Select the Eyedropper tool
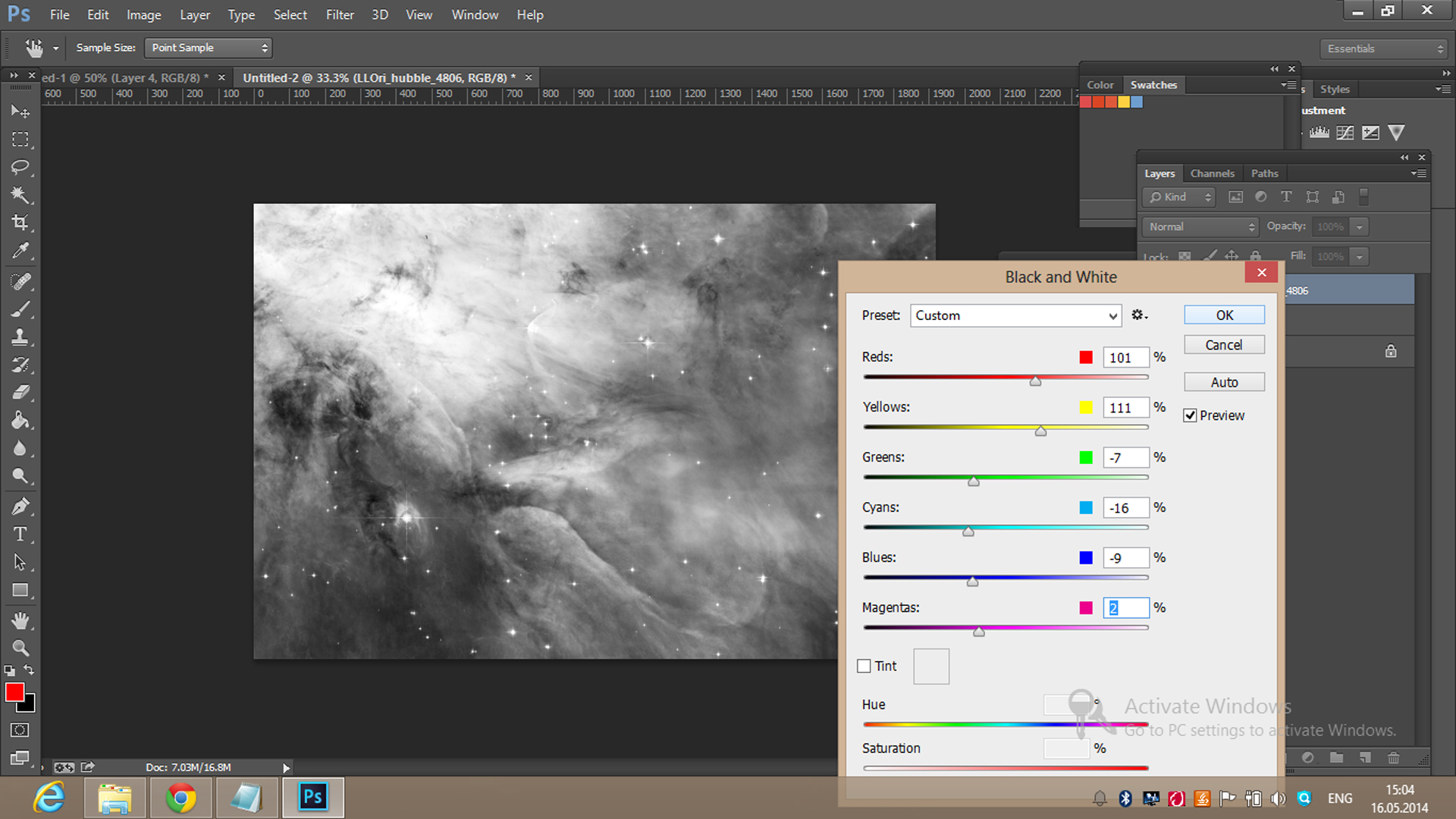Screen dimensions: 1456x819 point(20,251)
